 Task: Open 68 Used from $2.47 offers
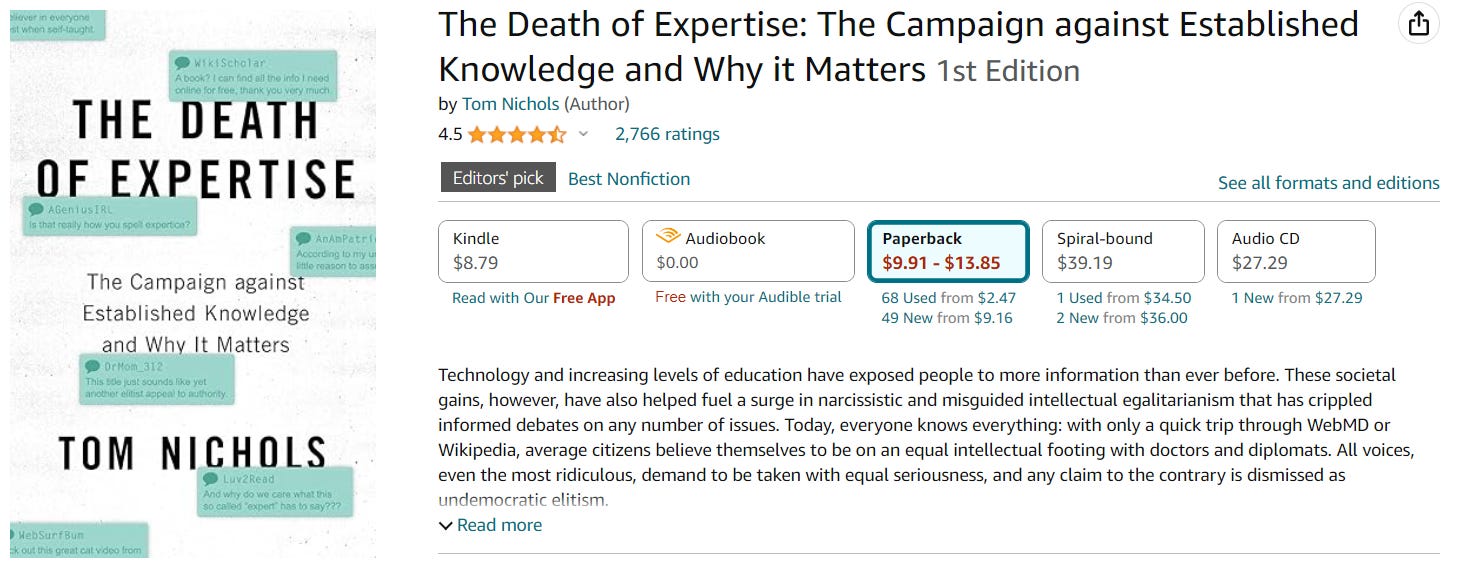click(948, 298)
